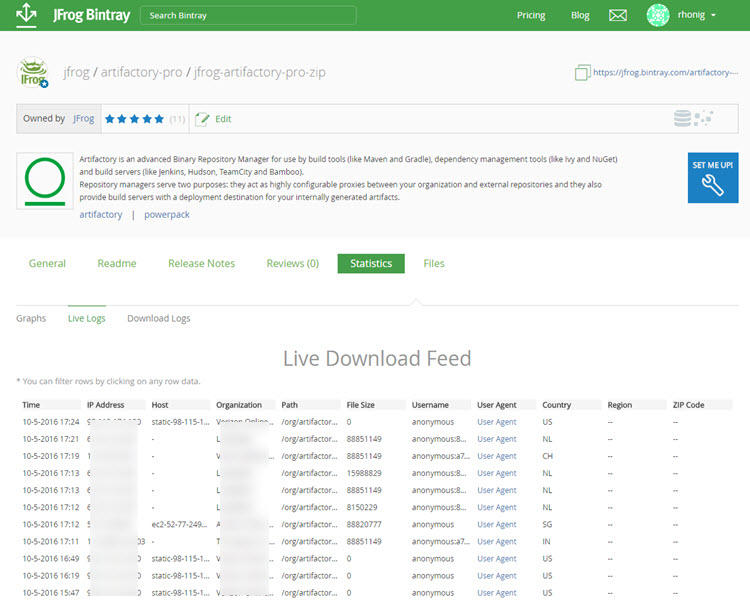The height and width of the screenshot is (600, 750).
Task: Switch to the Files tab
Action: (x=434, y=264)
